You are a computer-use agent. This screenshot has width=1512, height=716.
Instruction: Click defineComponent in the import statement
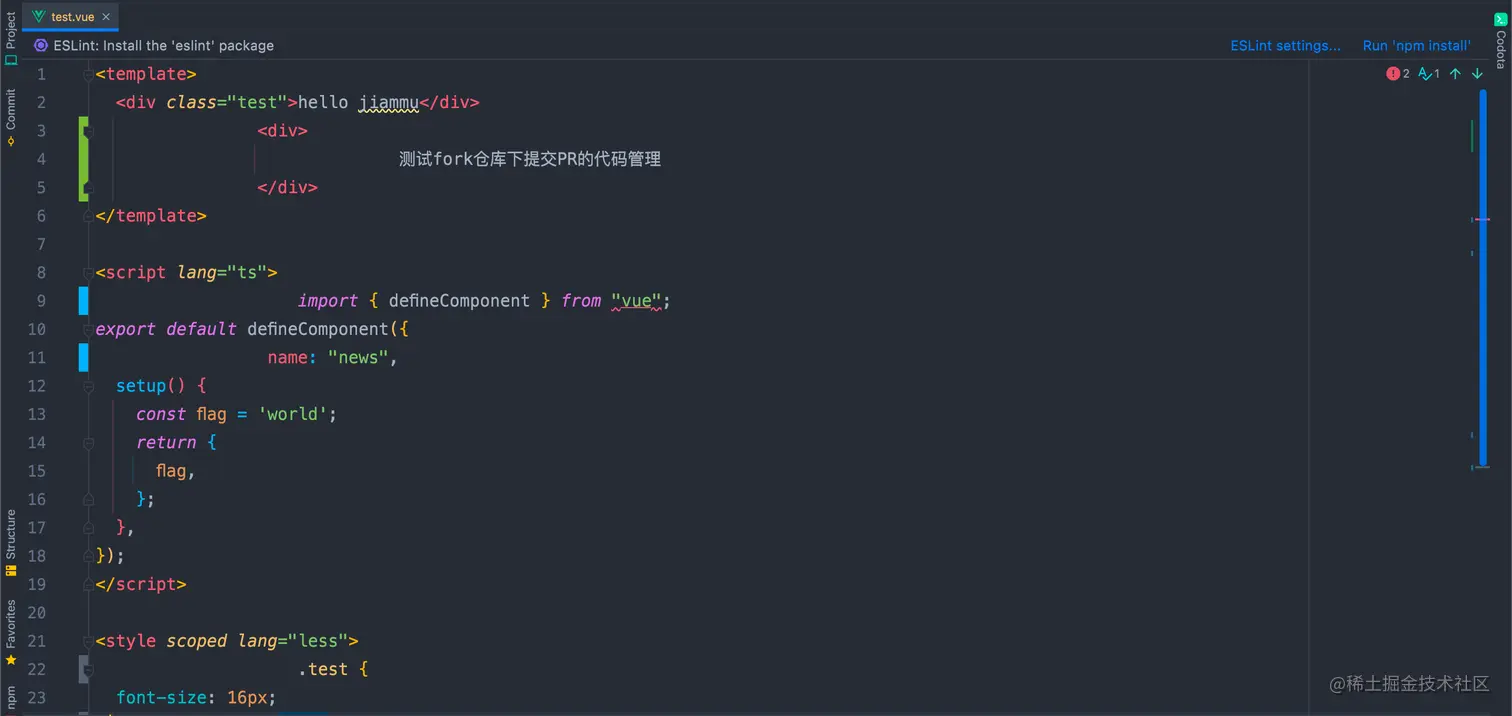pos(459,301)
